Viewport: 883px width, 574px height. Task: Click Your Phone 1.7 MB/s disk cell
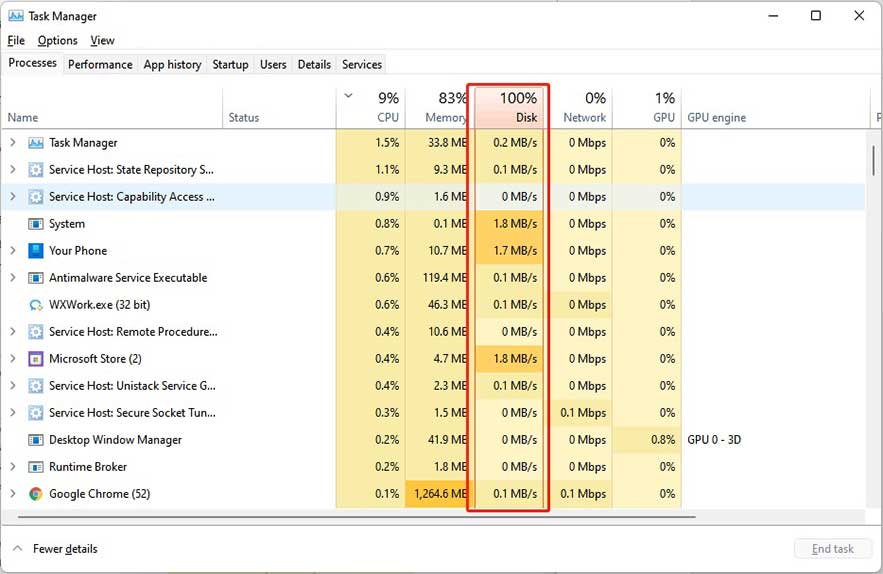[x=509, y=251]
